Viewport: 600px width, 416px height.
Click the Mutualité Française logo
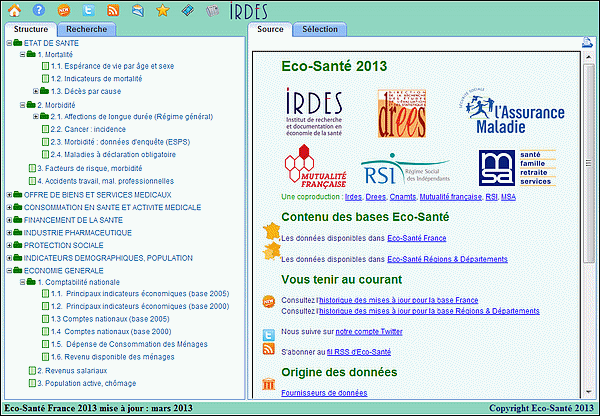315,166
